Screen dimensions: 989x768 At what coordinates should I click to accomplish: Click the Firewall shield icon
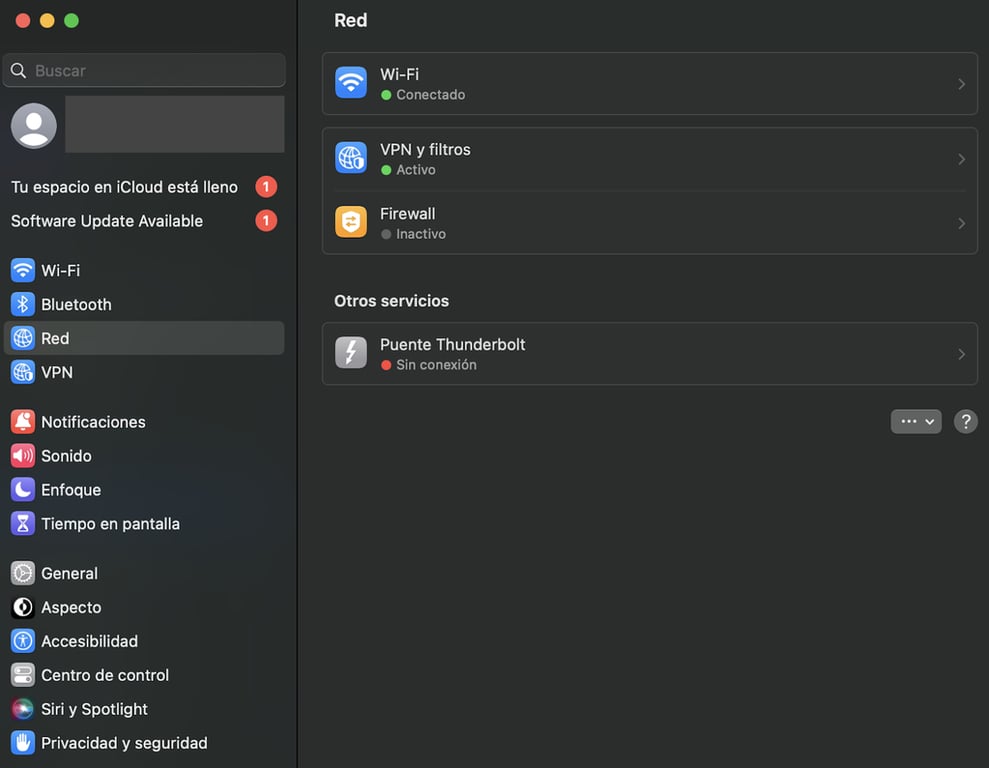click(x=351, y=222)
